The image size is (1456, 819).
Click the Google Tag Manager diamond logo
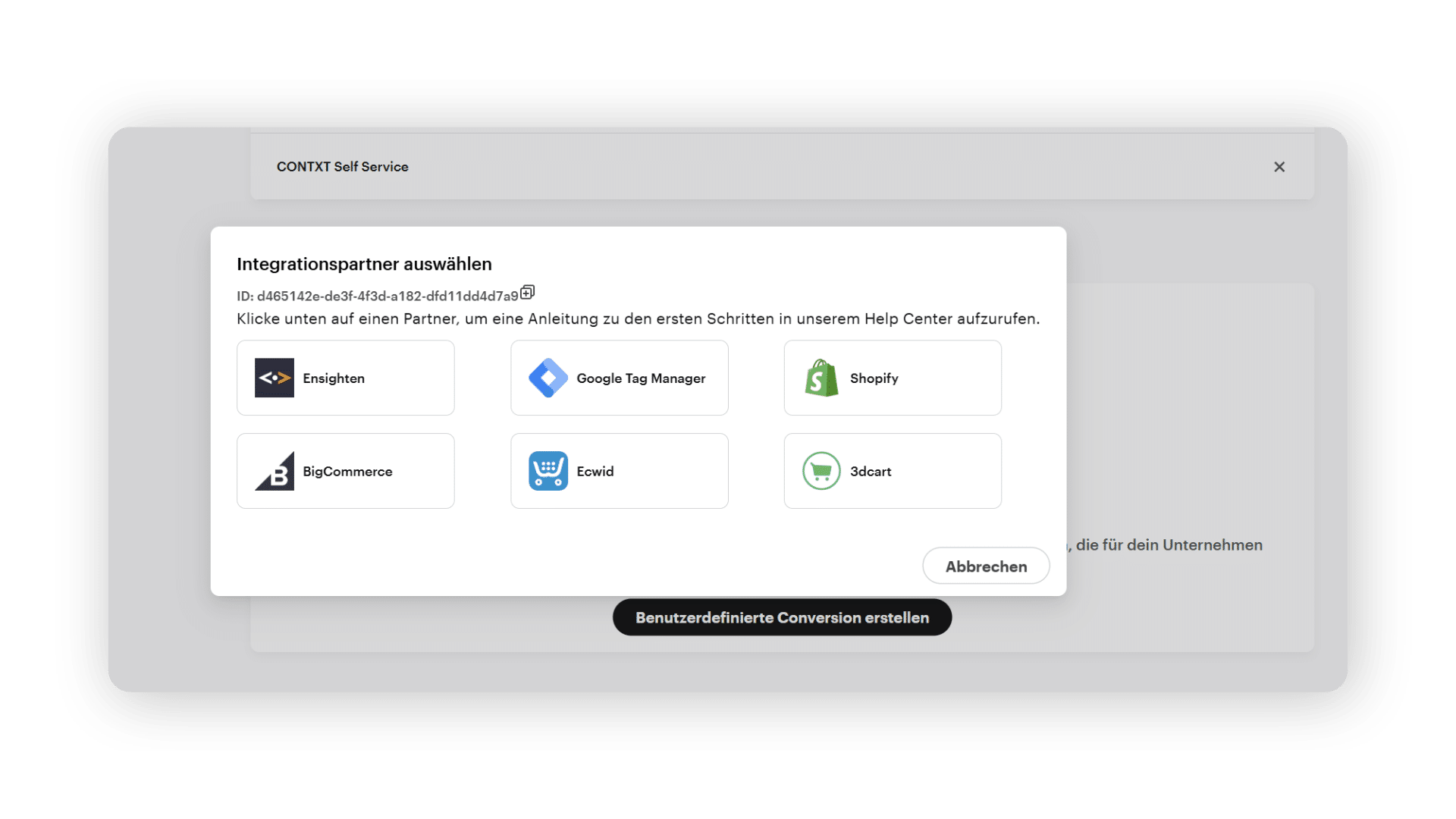coord(548,378)
